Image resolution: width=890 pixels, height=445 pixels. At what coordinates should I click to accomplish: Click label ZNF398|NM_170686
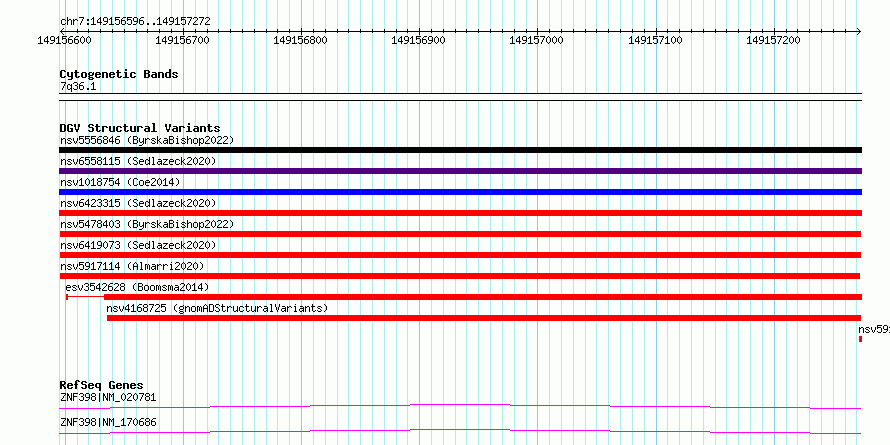pyautogui.click(x=108, y=422)
